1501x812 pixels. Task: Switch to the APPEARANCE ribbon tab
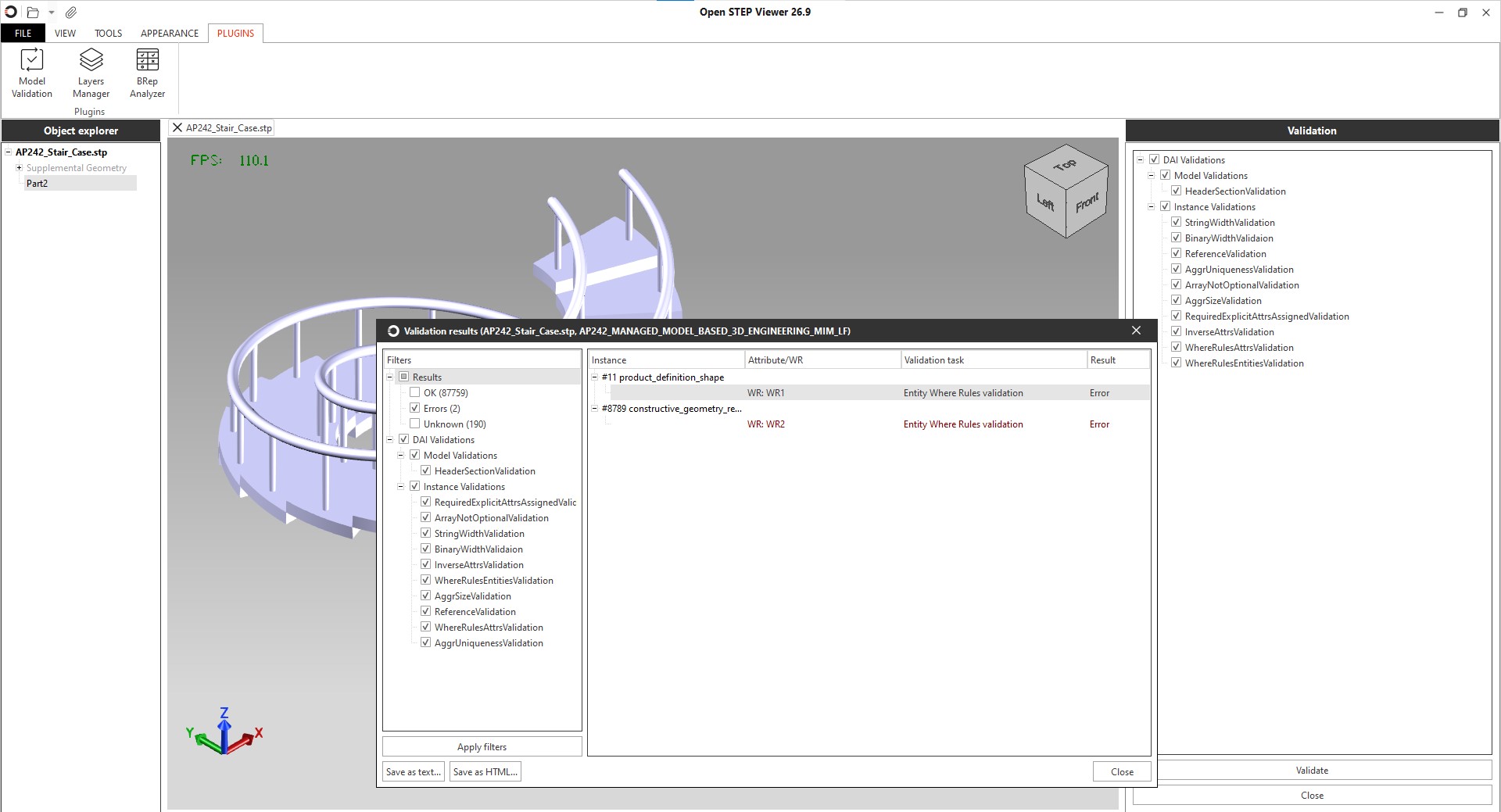(169, 34)
